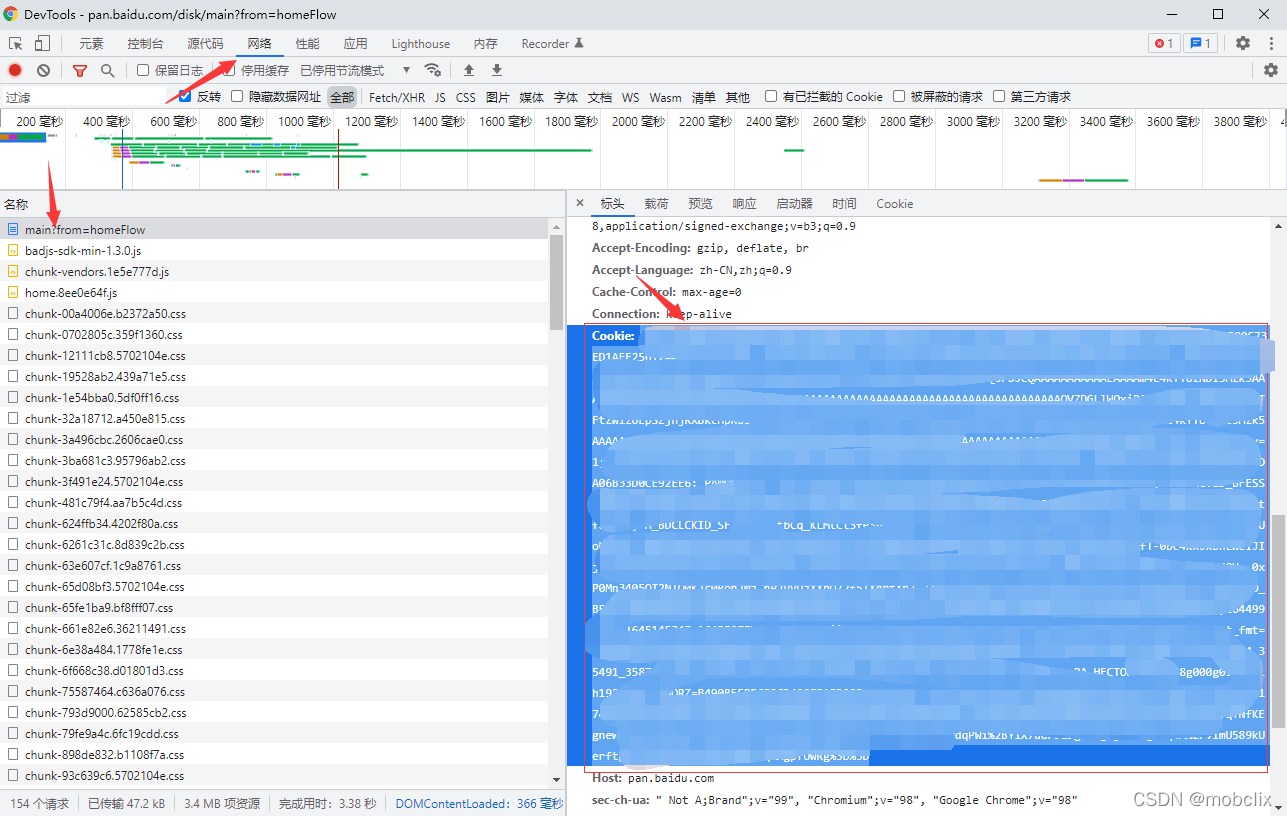Filter requests by 图片 type
The image size is (1287, 816).
(497, 97)
